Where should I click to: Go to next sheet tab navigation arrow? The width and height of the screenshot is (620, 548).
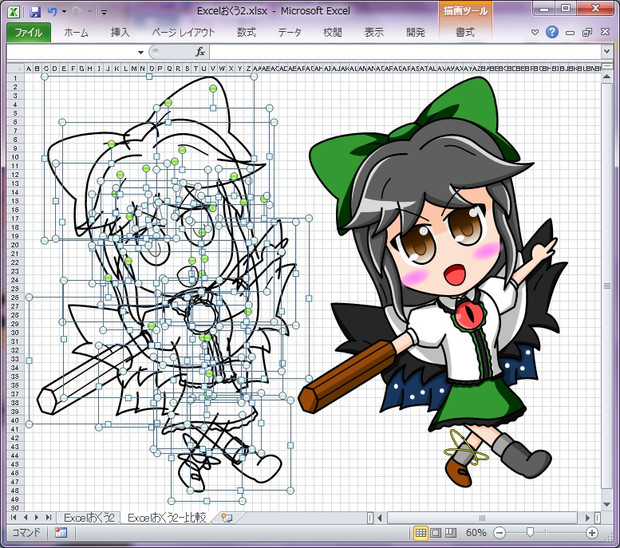point(37,517)
